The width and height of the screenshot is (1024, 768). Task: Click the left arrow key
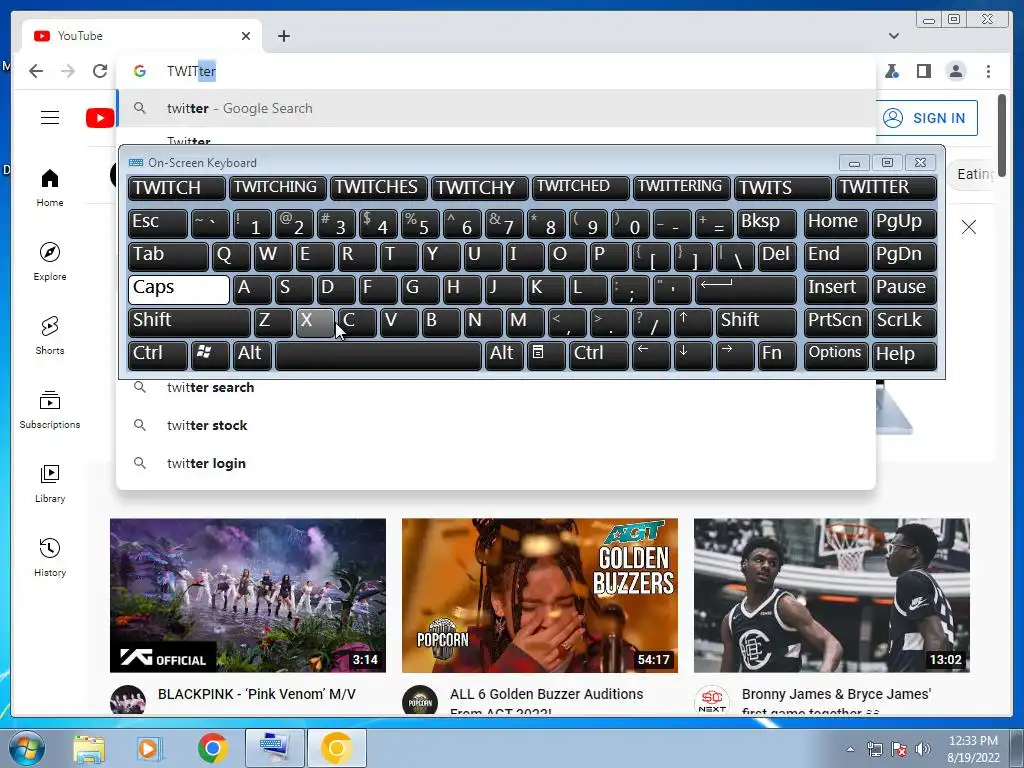[x=651, y=356]
